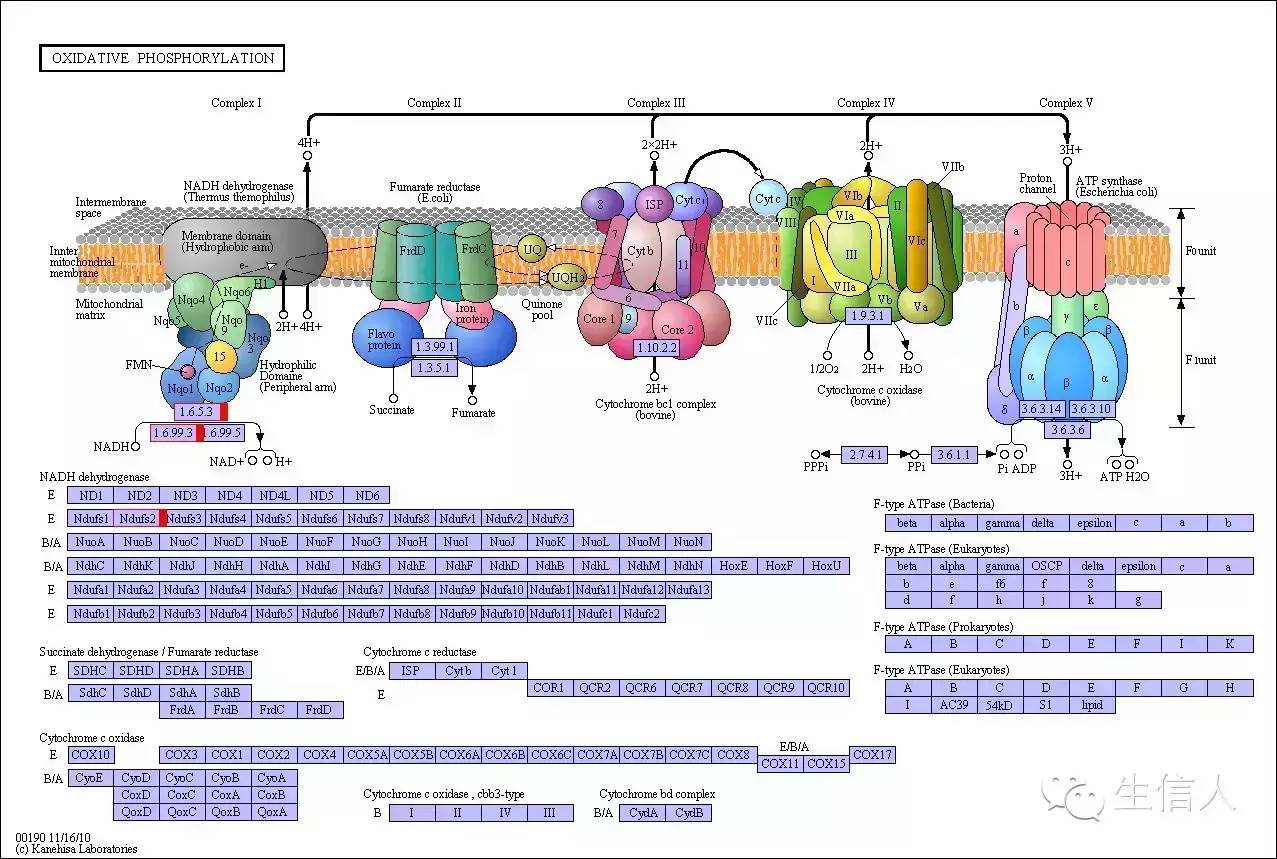Click the EC 2.7.4.1 enzyme box
Screen dimensions: 1277x859
864,454
